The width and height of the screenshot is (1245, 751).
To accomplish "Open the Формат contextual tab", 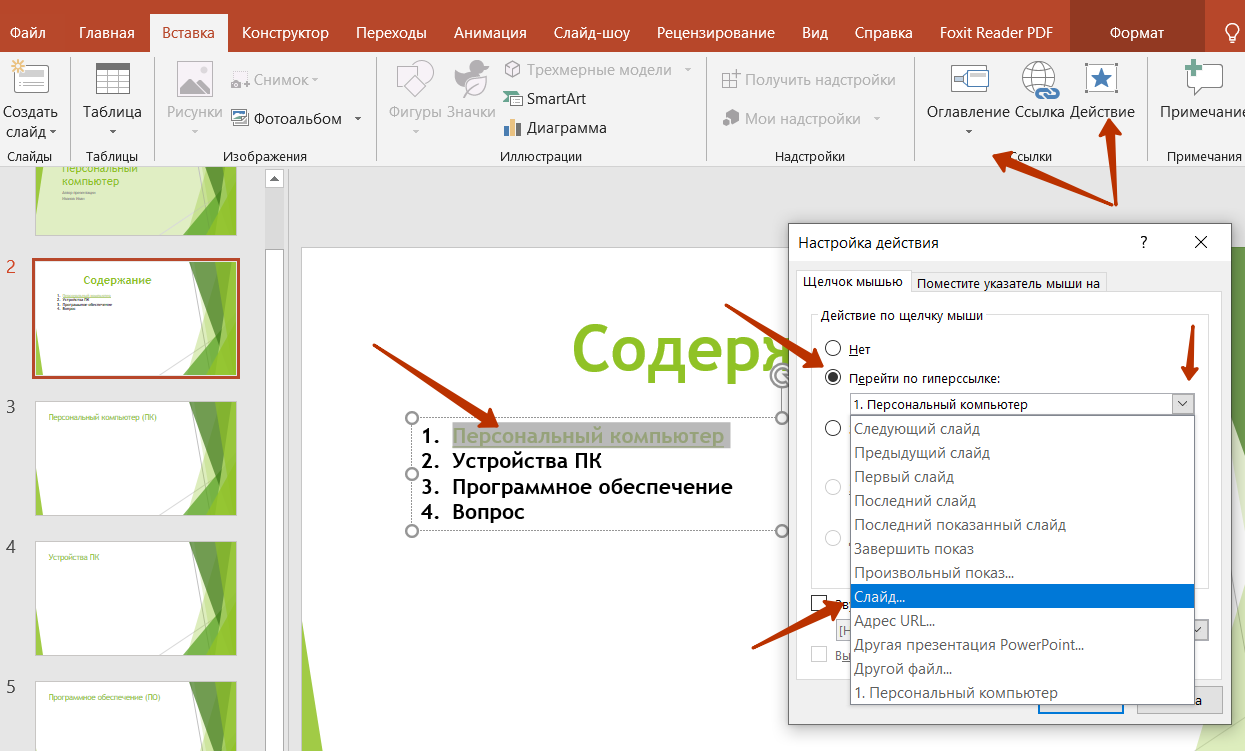I will 1137,33.
